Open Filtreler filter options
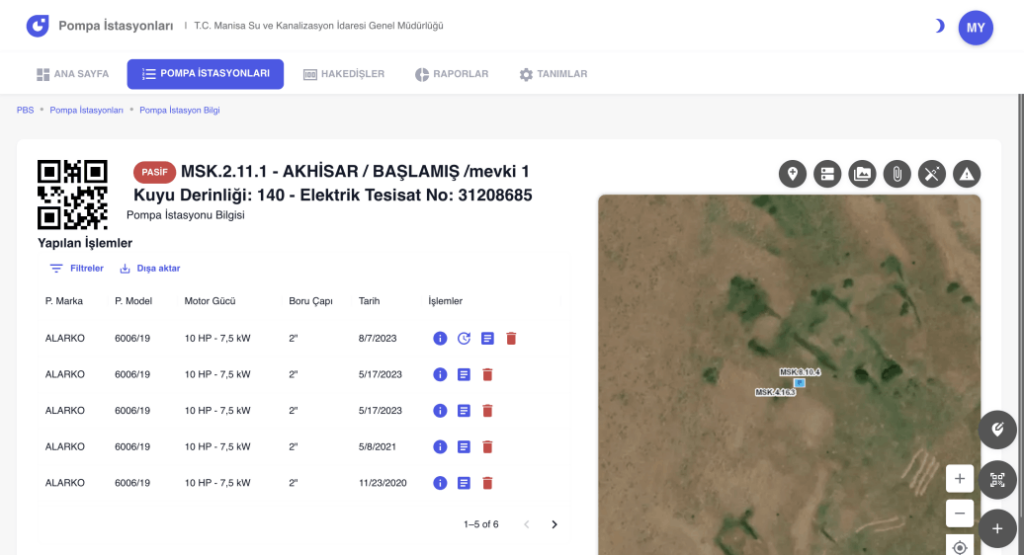Screen dimensions: 1024x555 [76, 268]
